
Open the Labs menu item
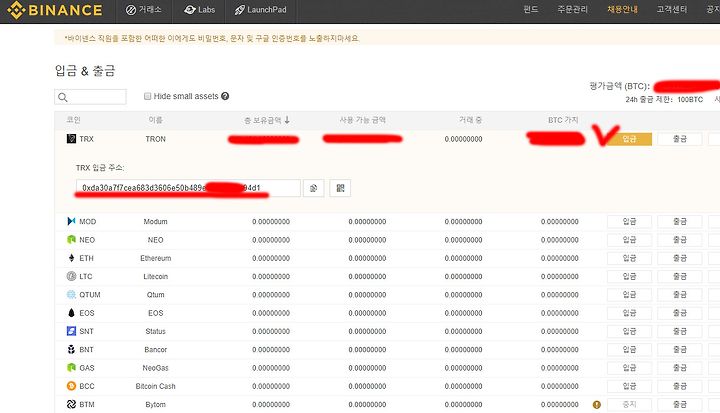[x=199, y=10]
